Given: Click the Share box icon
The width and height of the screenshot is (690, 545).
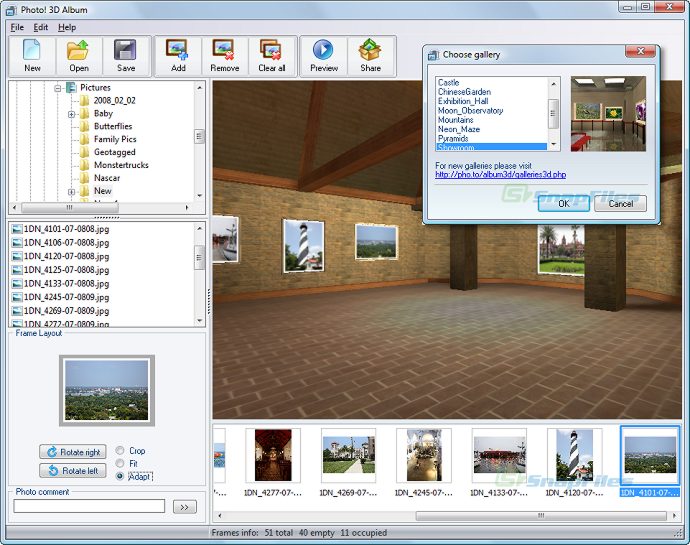Looking at the screenshot, I should tap(371, 56).
